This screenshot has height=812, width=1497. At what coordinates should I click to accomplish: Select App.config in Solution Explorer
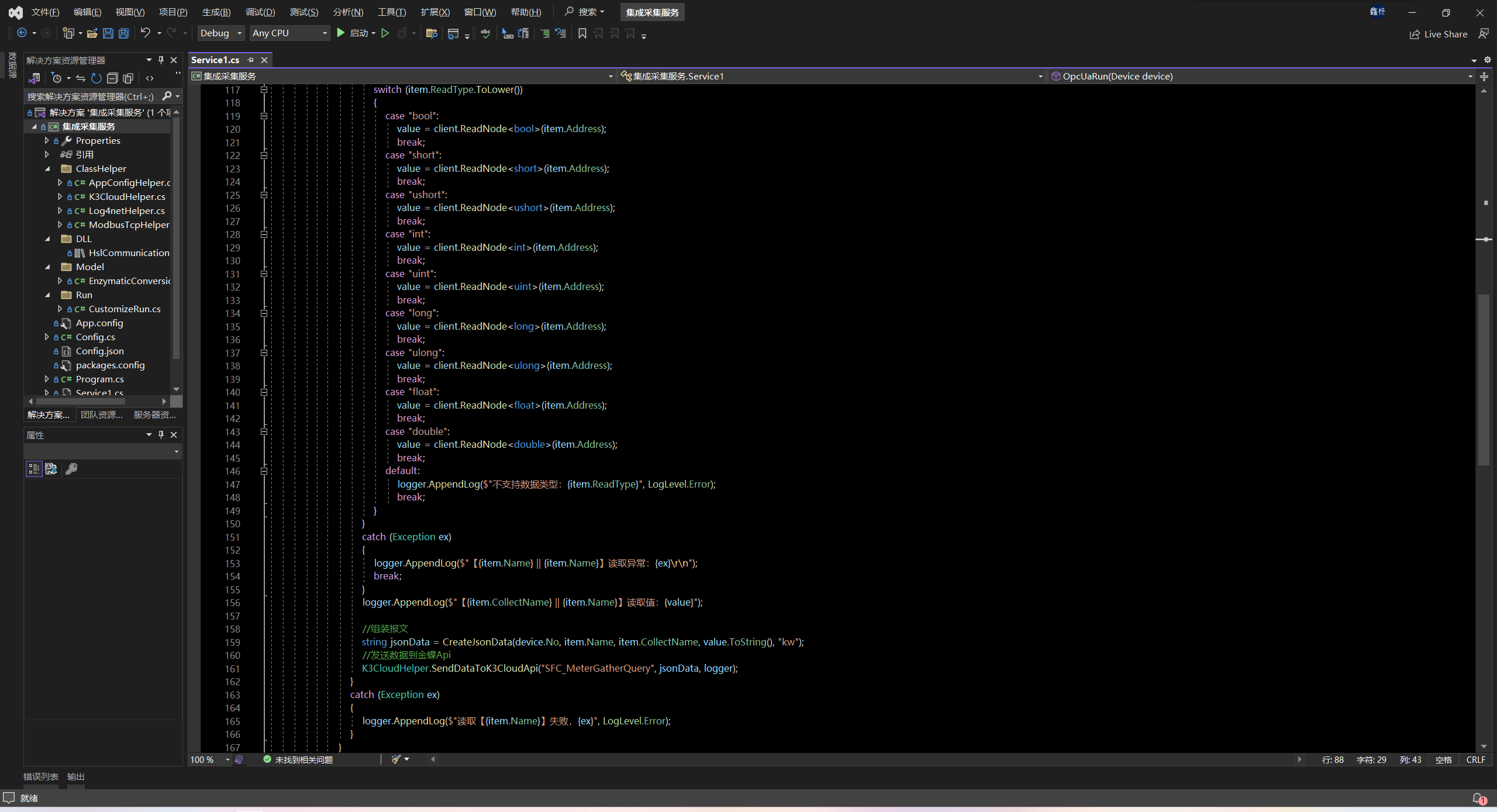(99, 323)
